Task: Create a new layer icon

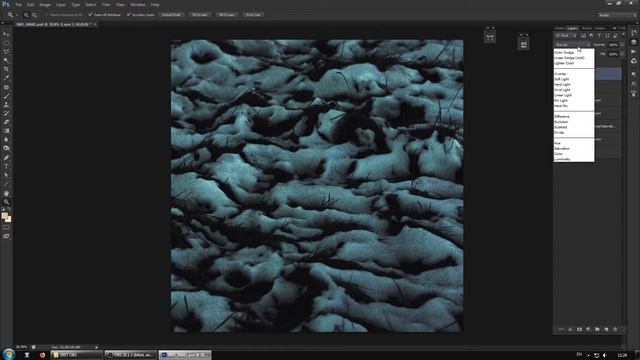Action: point(606,329)
